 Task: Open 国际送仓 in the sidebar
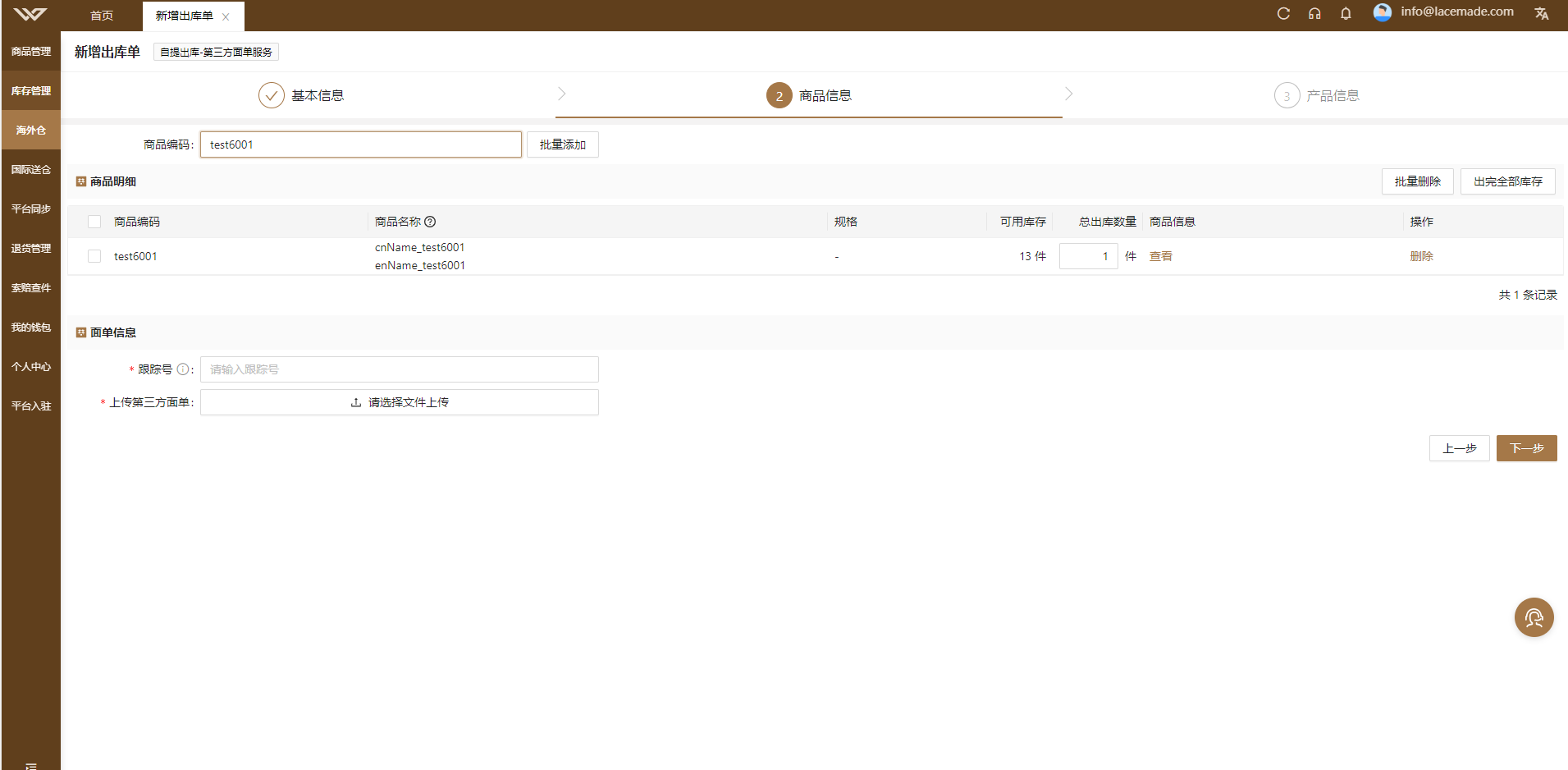tap(31, 169)
